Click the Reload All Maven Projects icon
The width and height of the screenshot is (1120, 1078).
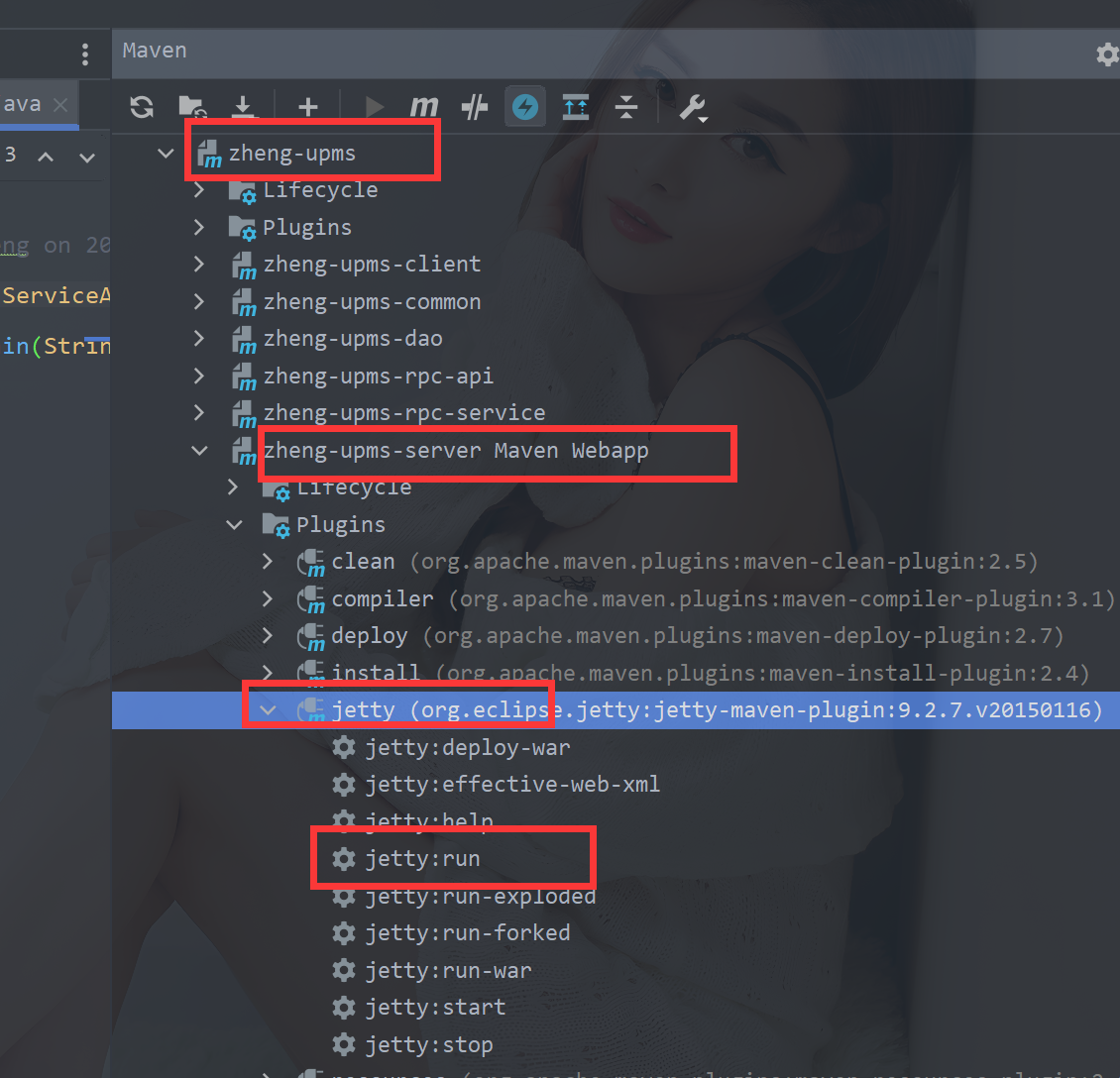point(142,107)
